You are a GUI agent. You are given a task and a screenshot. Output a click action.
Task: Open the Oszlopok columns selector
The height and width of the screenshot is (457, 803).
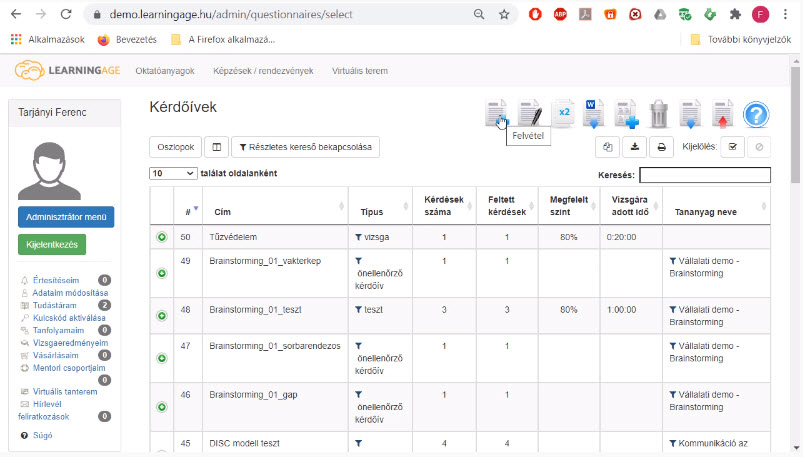tap(176, 147)
